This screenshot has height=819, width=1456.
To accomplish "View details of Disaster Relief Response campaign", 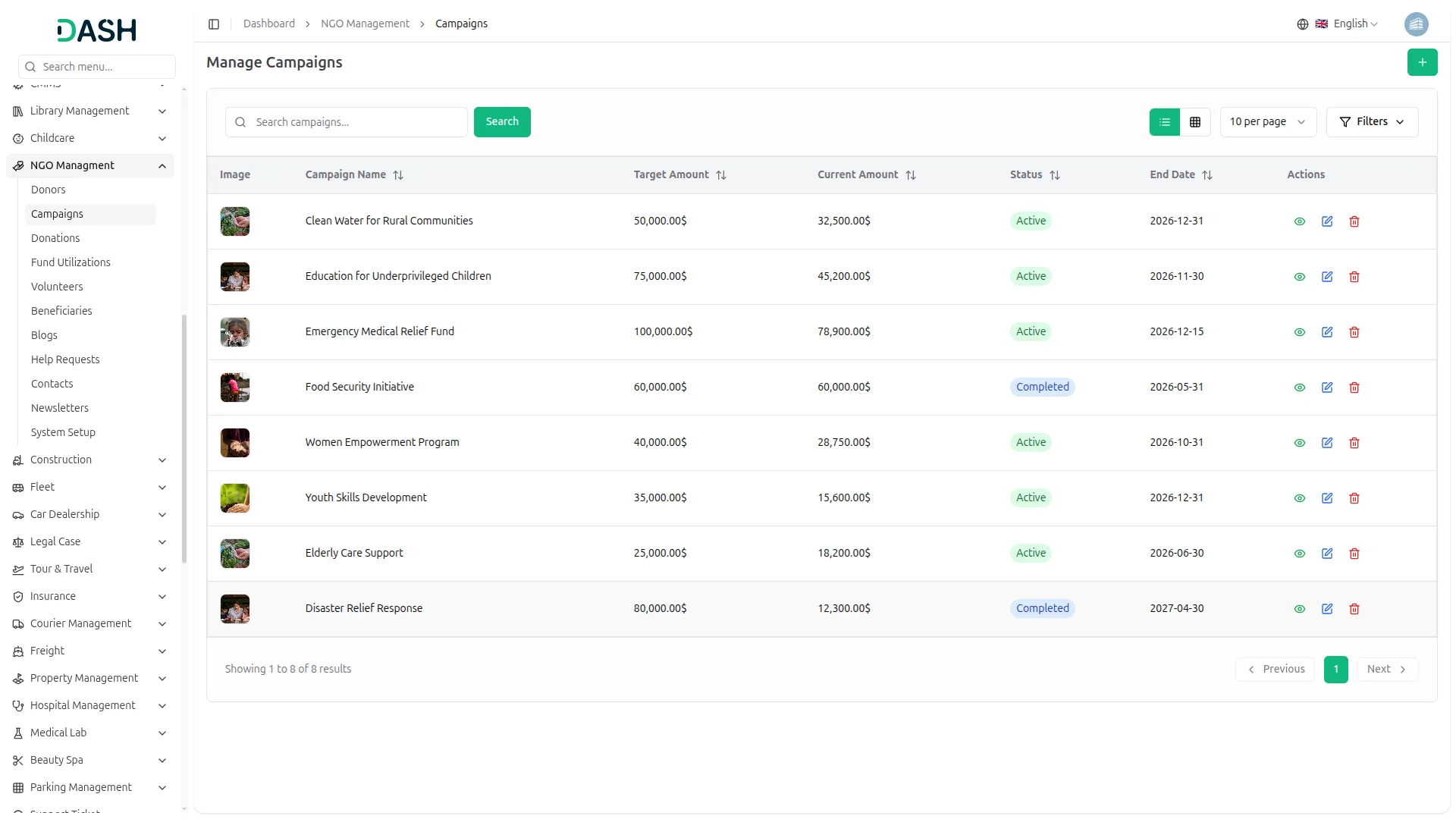I will [1299, 609].
